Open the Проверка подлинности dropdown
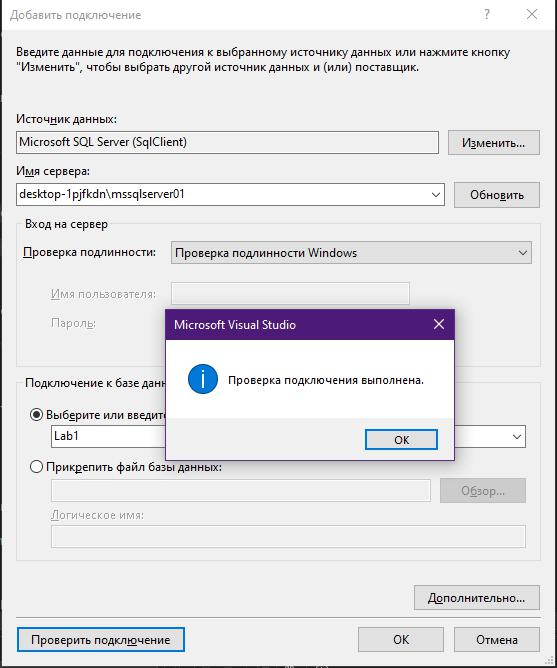Viewport: 557px width, 668px height. pos(351,253)
